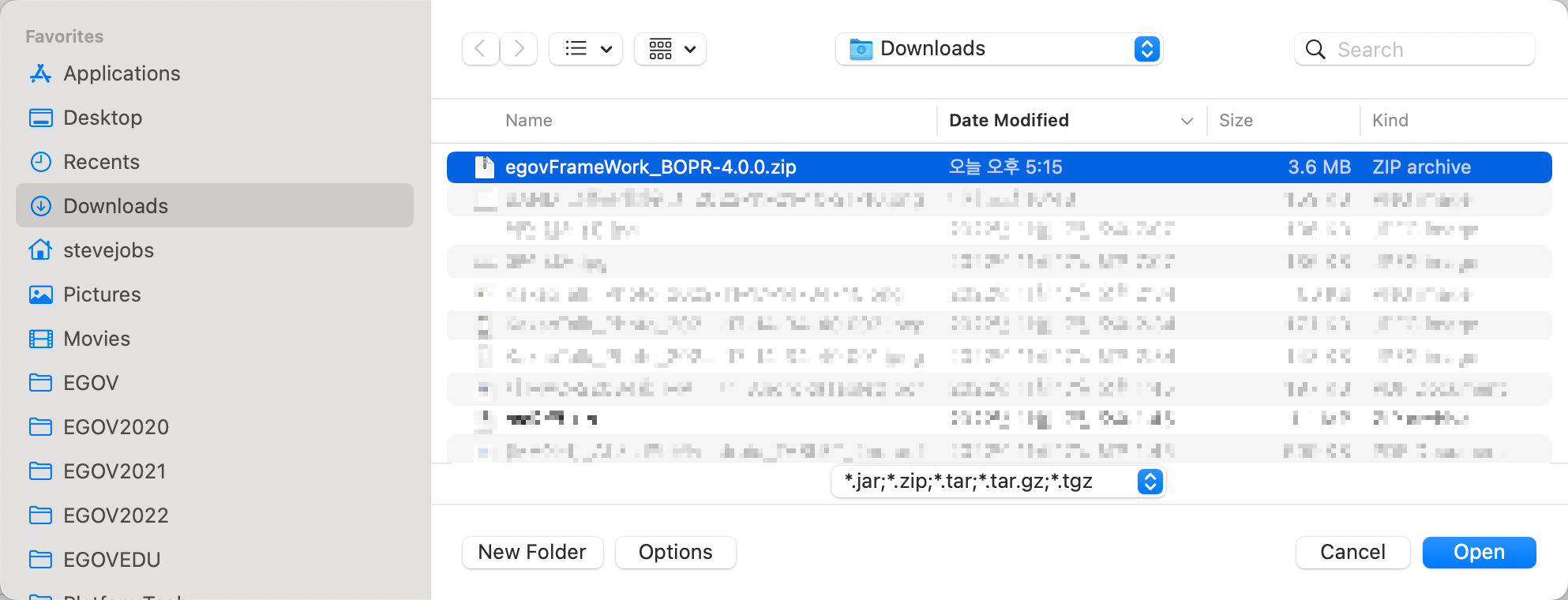Open the list view options dropdown

[x=586, y=49]
